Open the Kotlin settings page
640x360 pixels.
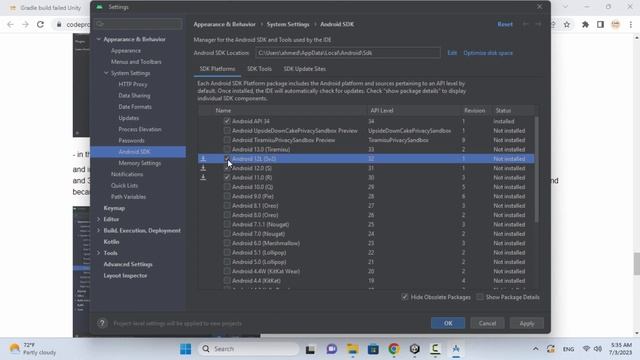point(111,242)
